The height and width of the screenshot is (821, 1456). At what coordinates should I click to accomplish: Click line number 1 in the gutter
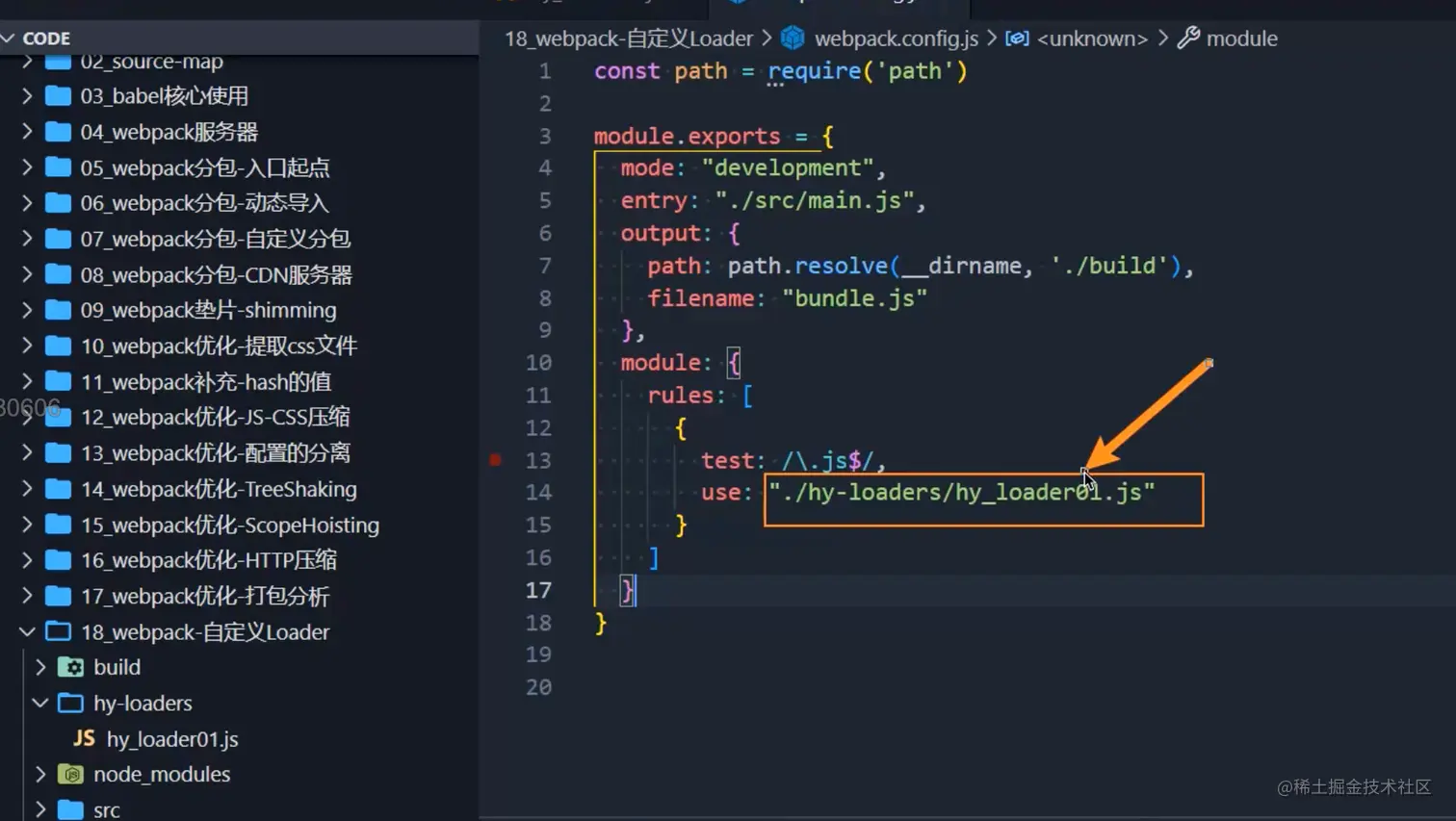click(x=545, y=71)
